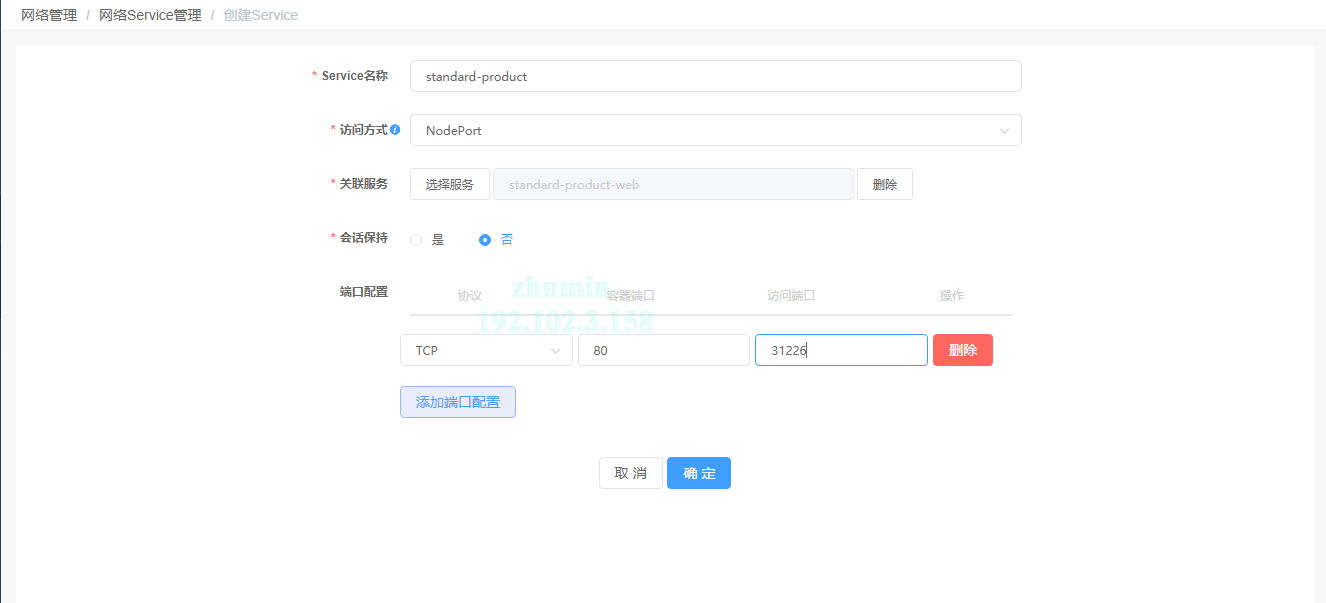The height and width of the screenshot is (603, 1326).
Task: Go to 网络Service管理 breadcrumb
Action: coord(150,15)
